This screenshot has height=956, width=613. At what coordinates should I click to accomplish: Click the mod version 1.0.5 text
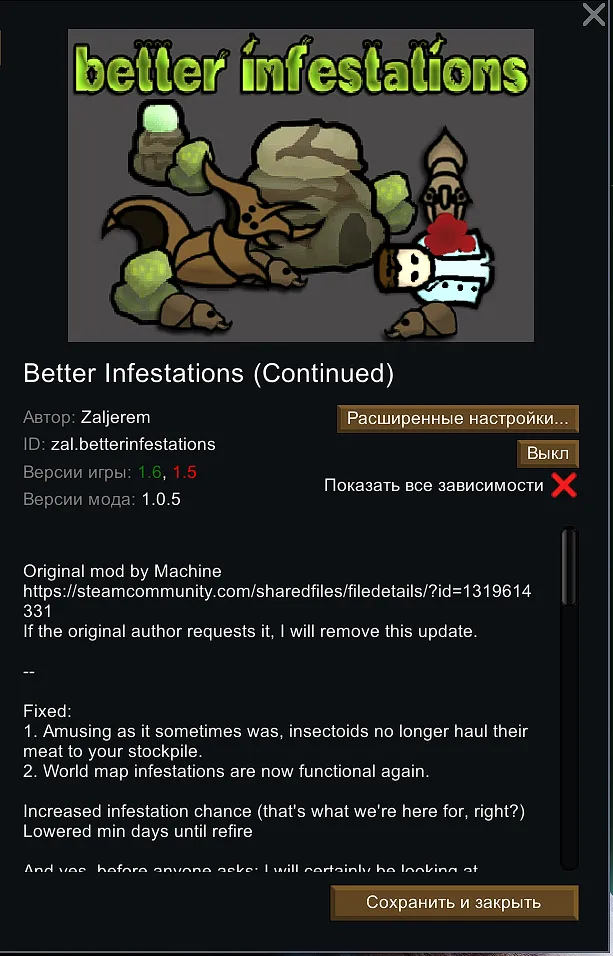(161, 500)
